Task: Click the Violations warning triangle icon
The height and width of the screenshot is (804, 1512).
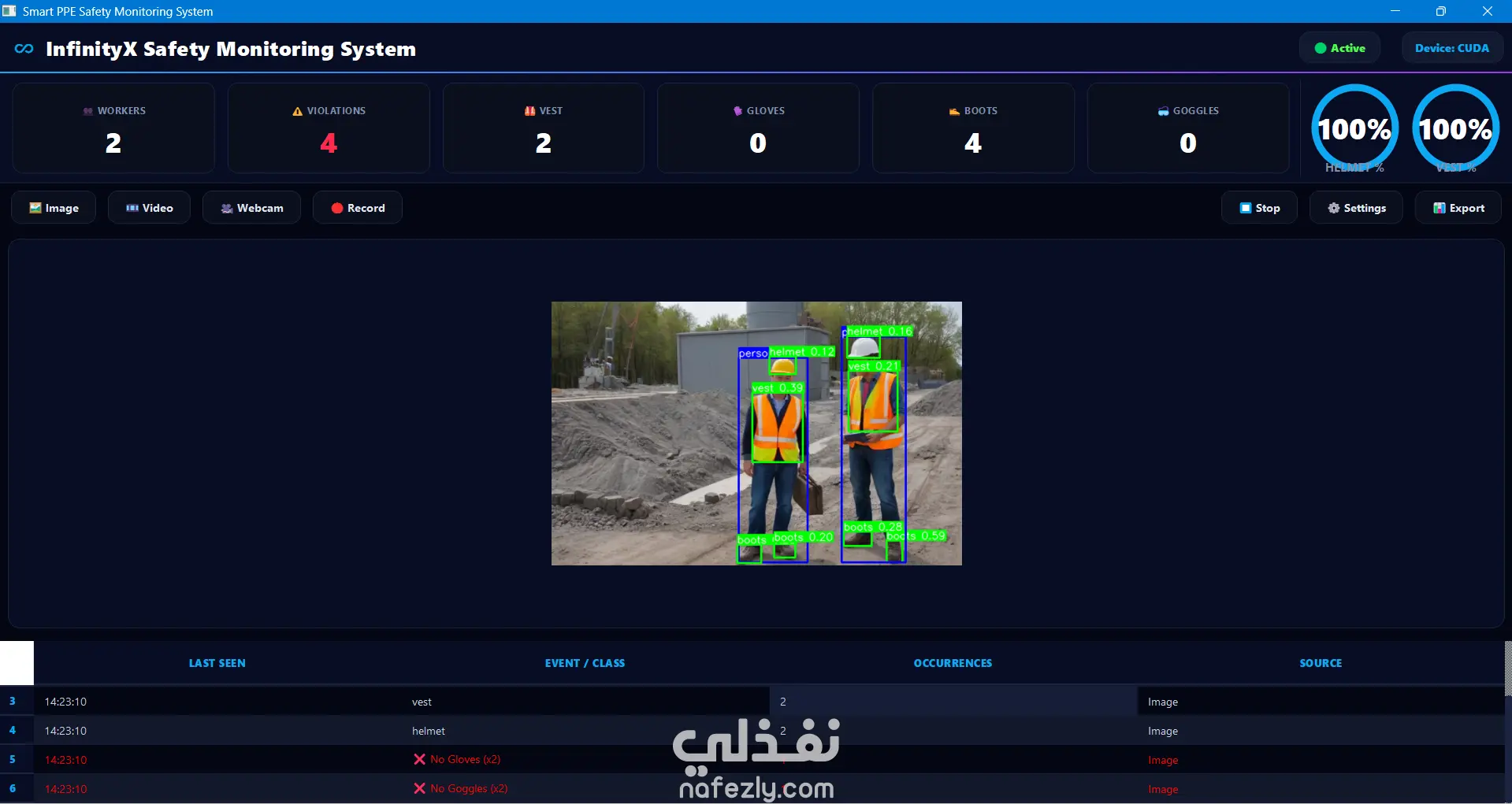Action: pos(297,111)
